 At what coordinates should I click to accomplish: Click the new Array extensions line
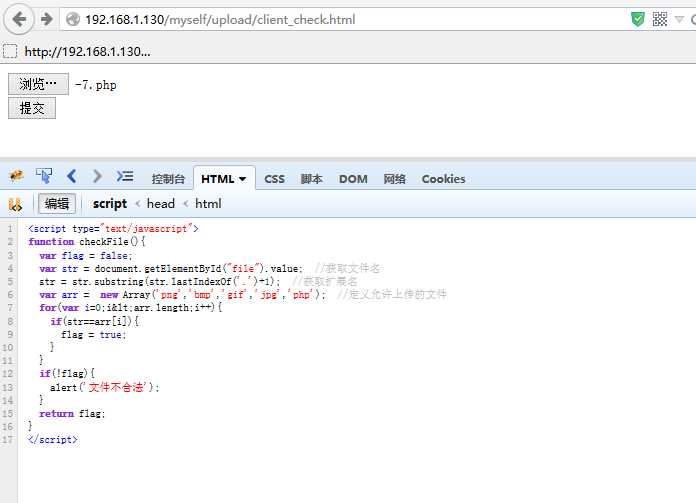pyautogui.click(x=182, y=295)
